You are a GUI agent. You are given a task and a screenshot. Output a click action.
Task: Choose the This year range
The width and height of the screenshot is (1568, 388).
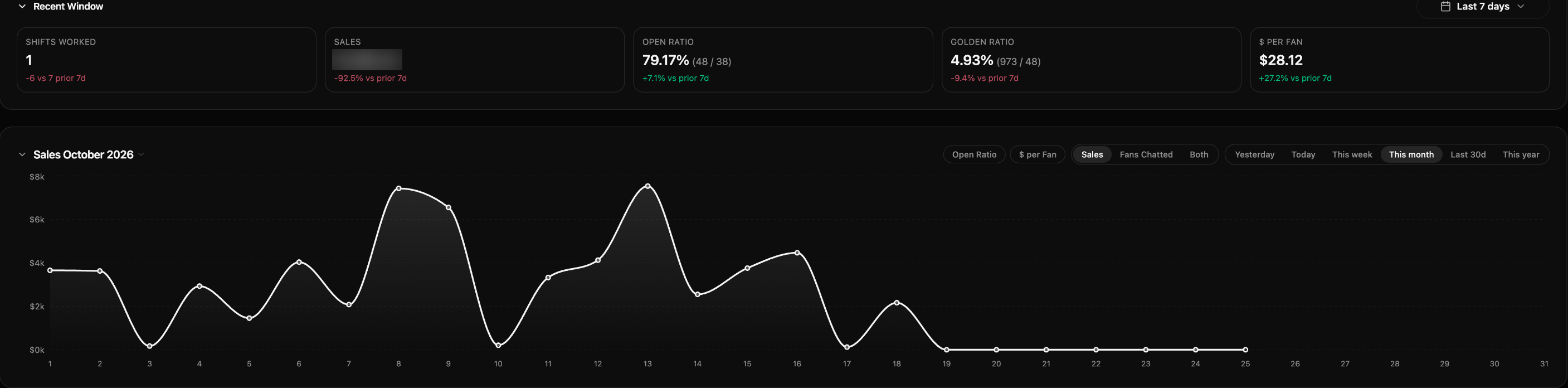point(1521,155)
